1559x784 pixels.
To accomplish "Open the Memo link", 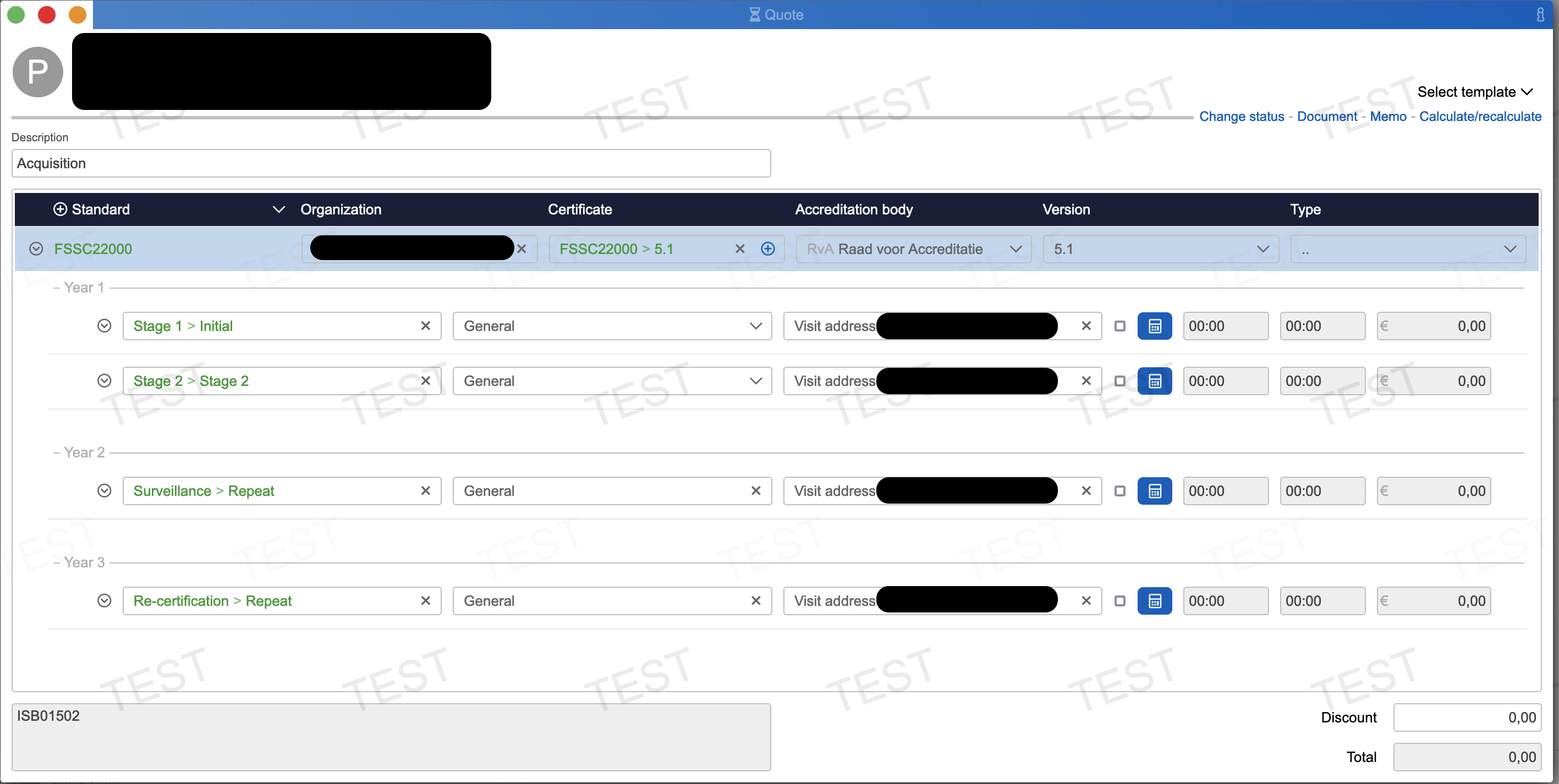I will 1388,117.
